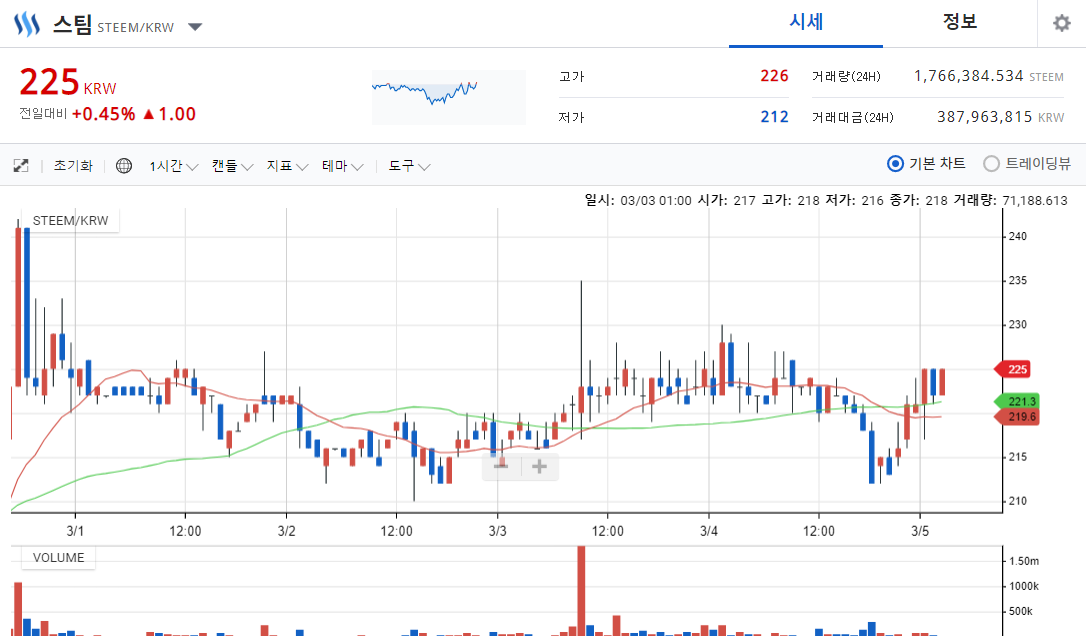The image size is (1086, 638).
Task: Click the red 225 current price tag
Action: point(1013,369)
